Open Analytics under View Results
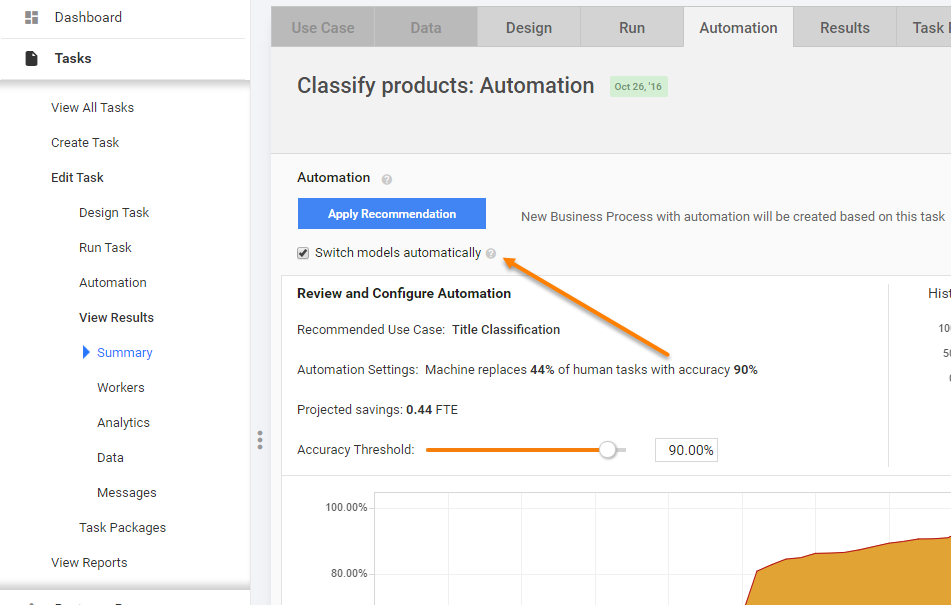This screenshot has width=951, height=605. click(x=123, y=423)
